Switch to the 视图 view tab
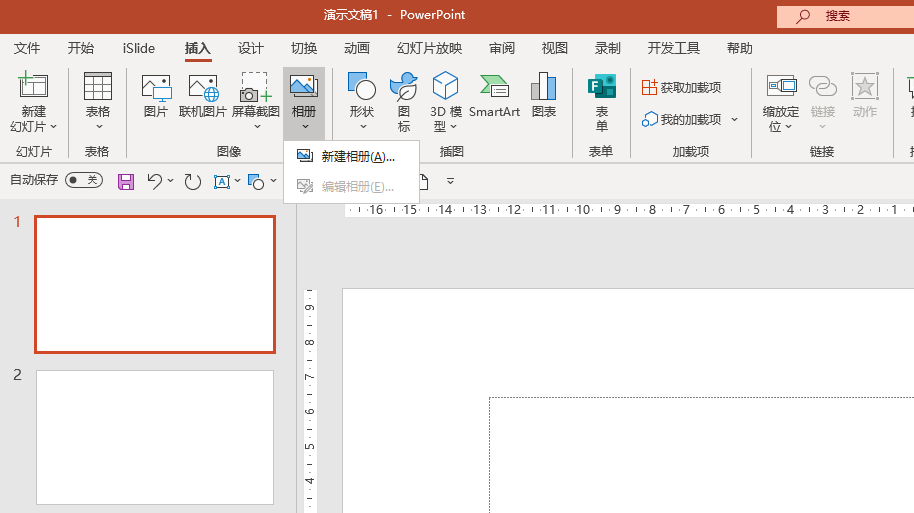 click(x=554, y=48)
